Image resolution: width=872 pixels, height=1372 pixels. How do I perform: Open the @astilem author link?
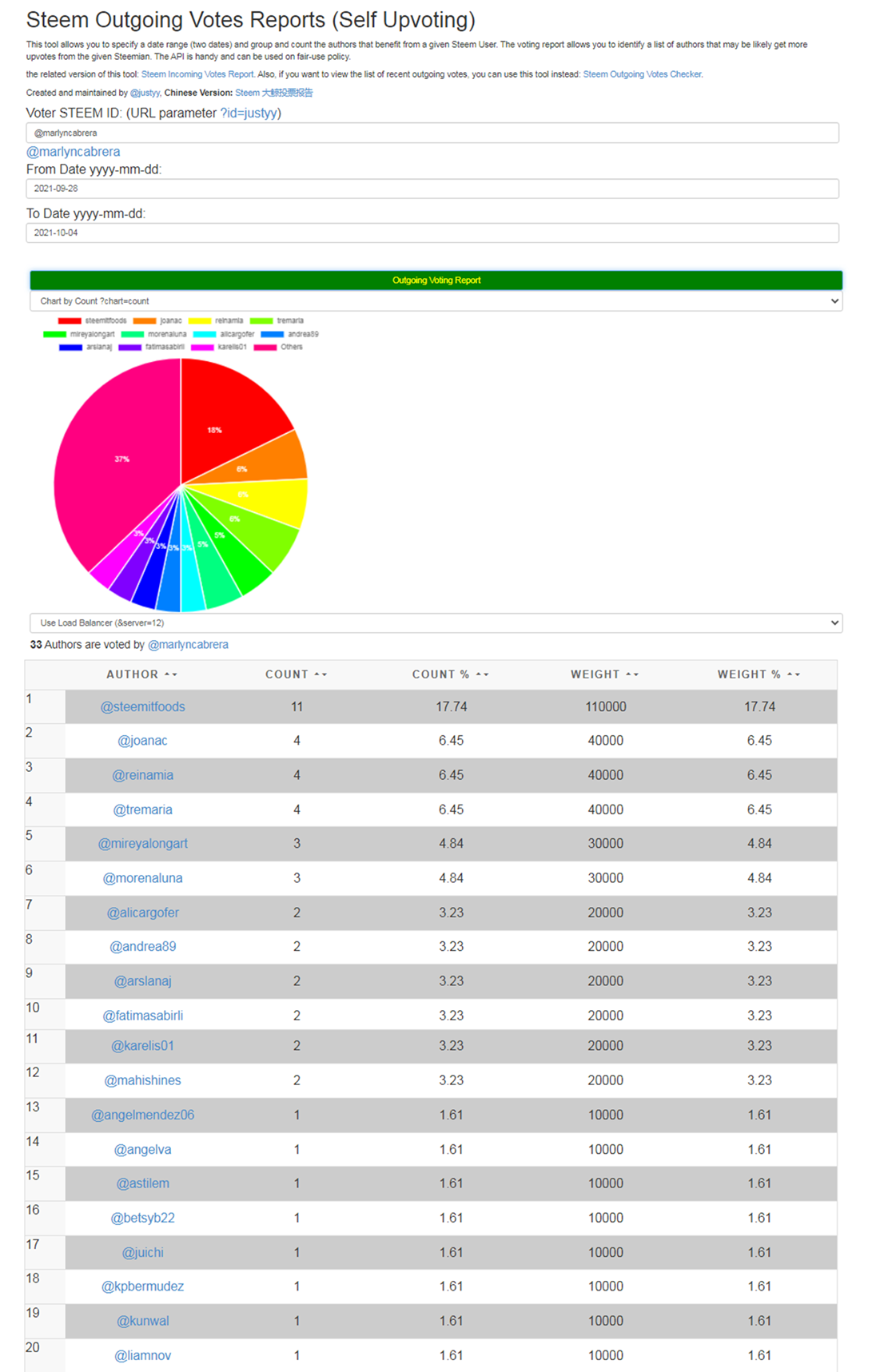pos(142,1183)
